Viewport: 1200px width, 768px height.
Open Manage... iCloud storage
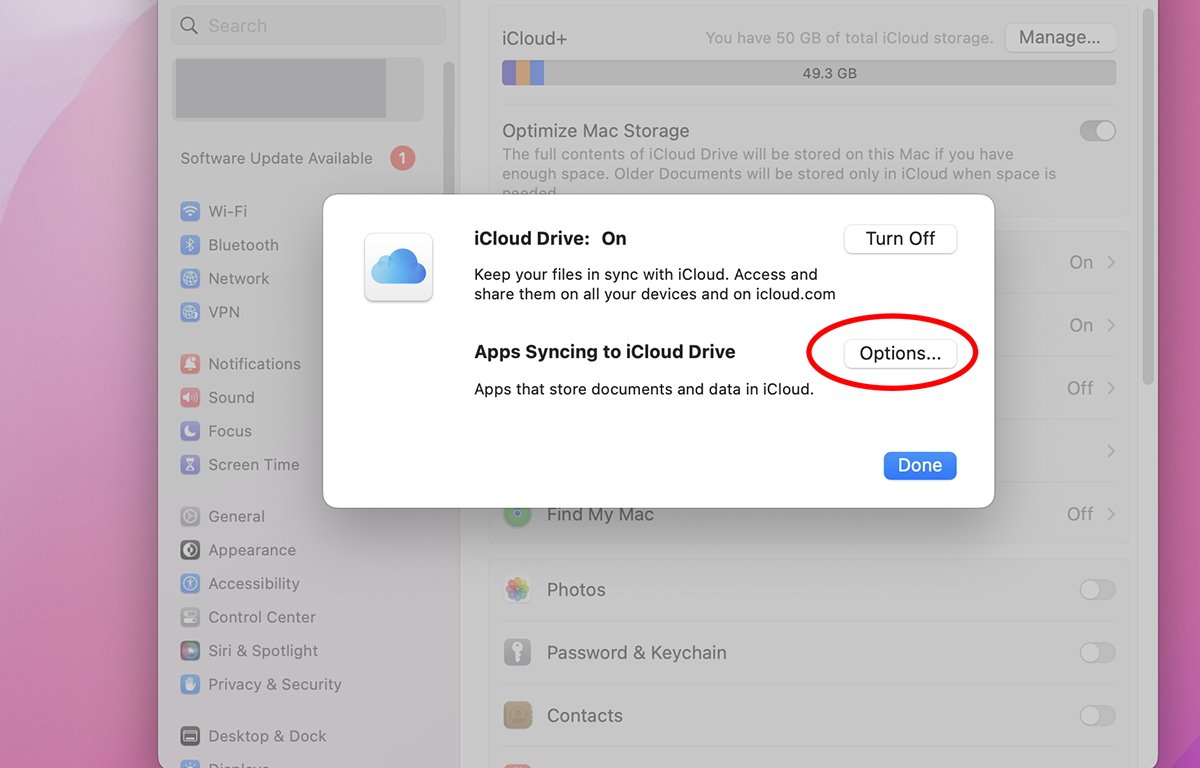(1059, 38)
